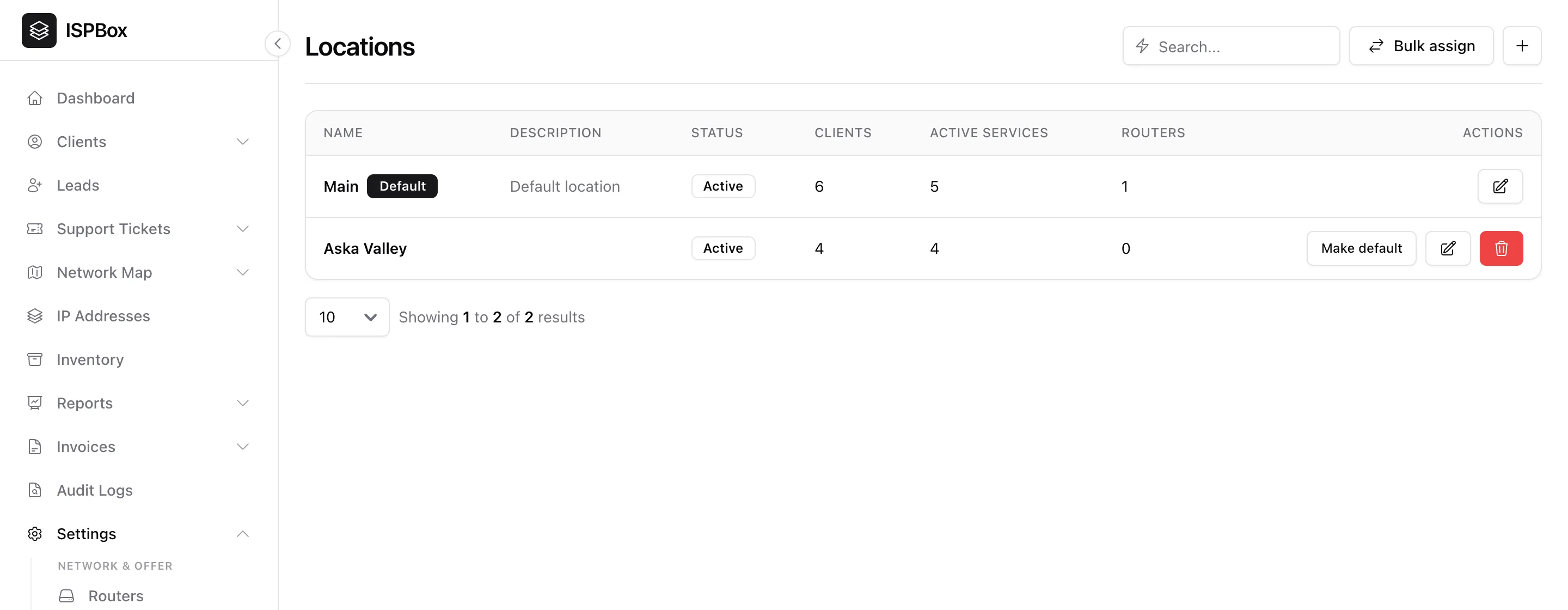The height and width of the screenshot is (610, 1568).
Task: Collapse the Settings submenu chevron
Action: [x=243, y=534]
